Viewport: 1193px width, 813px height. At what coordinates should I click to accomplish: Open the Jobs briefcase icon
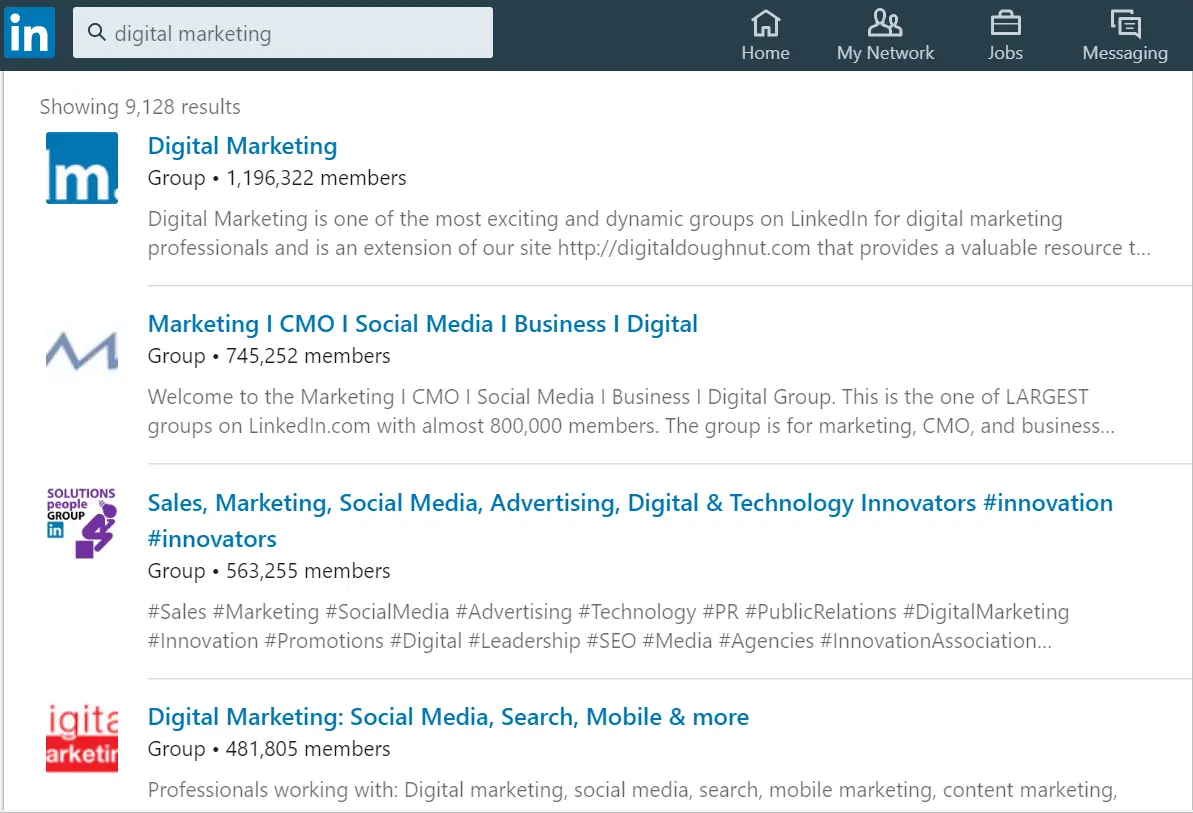pyautogui.click(x=1005, y=23)
